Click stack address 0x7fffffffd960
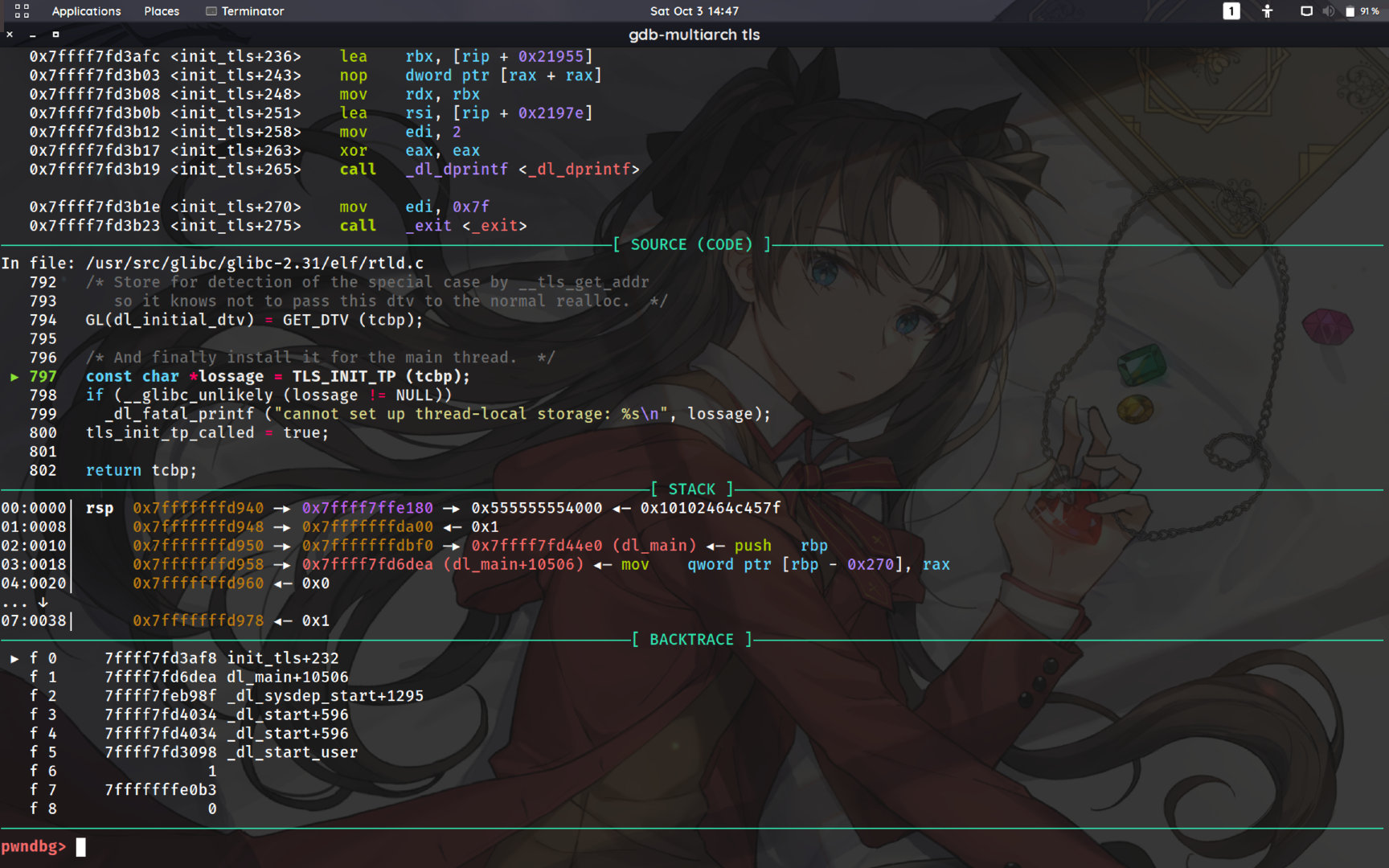The width and height of the screenshot is (1389, 868). pos(199,583)
